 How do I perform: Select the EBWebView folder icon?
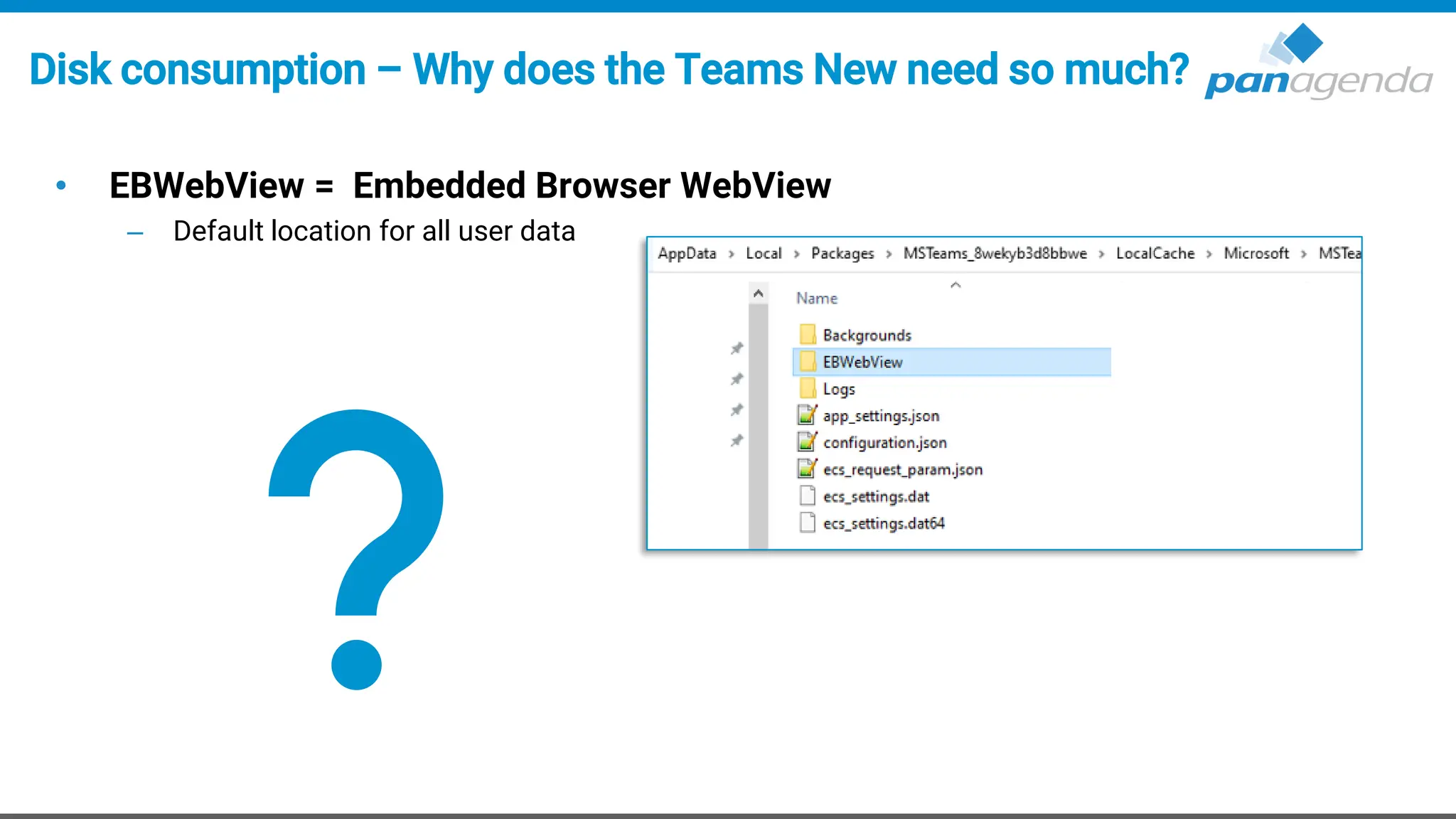tap(808, 361)
